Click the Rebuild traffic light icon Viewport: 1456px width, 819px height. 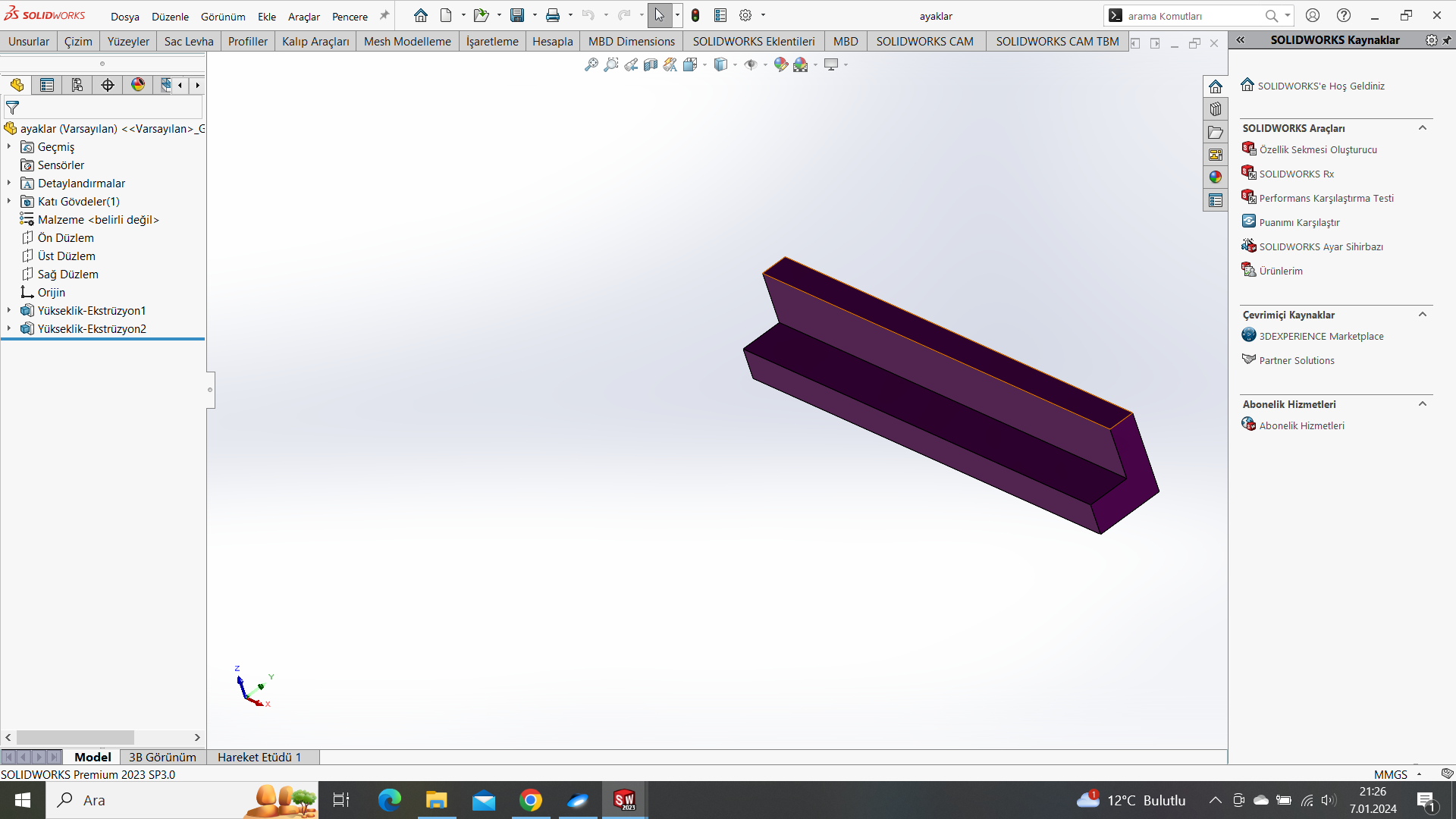click(695, 15)
